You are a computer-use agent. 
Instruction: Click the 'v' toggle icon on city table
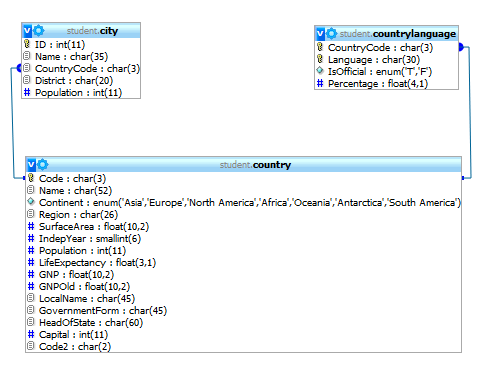coord(27,31)
